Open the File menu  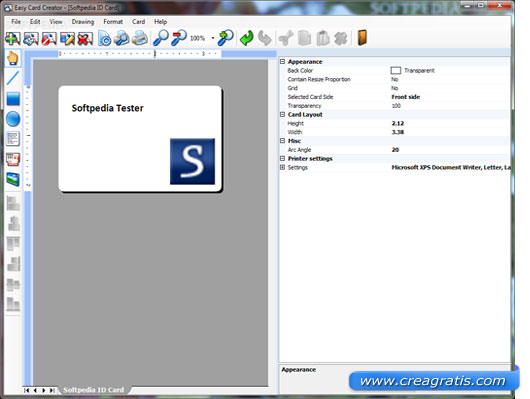coord(16,22)
